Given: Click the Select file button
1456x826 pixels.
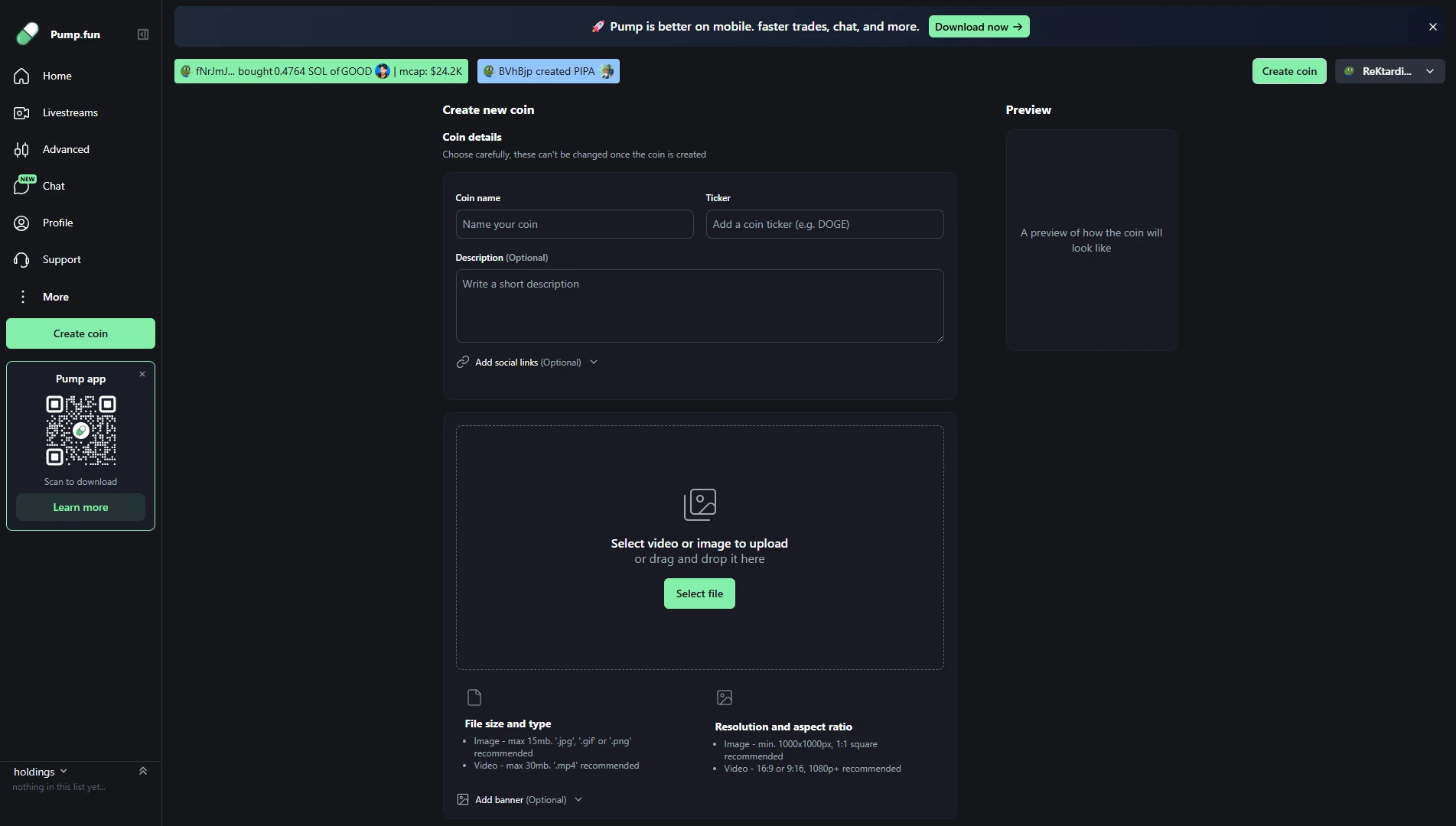Looking at the screenshot, I should pyautogui.click(x=699, y=593).
